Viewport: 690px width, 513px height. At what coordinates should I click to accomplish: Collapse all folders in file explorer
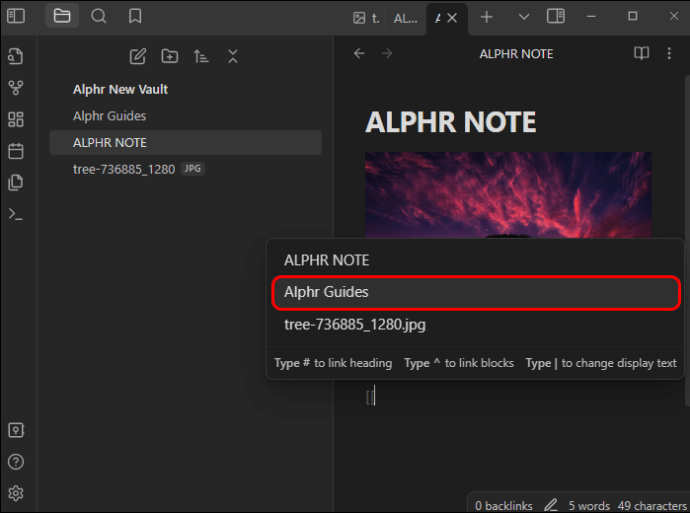(x=233, y=56)
